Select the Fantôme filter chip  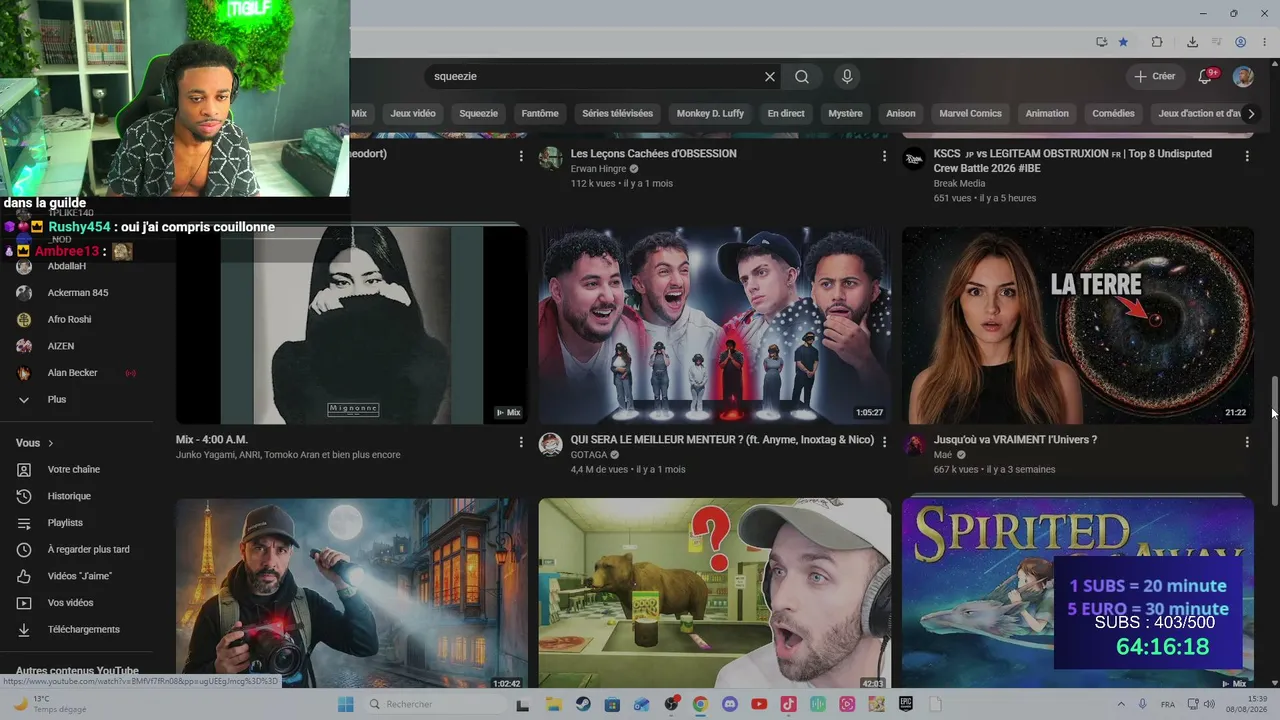540,114
